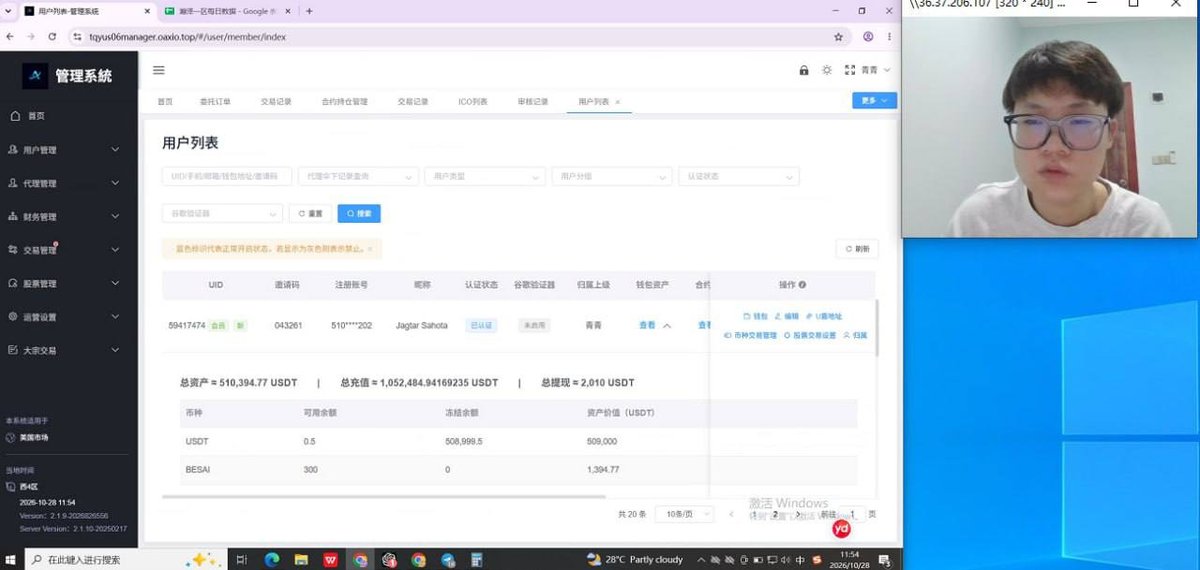Toggle the 未启用 Google authenticator tag
1200x570 pixels.
tap(534, 326)
